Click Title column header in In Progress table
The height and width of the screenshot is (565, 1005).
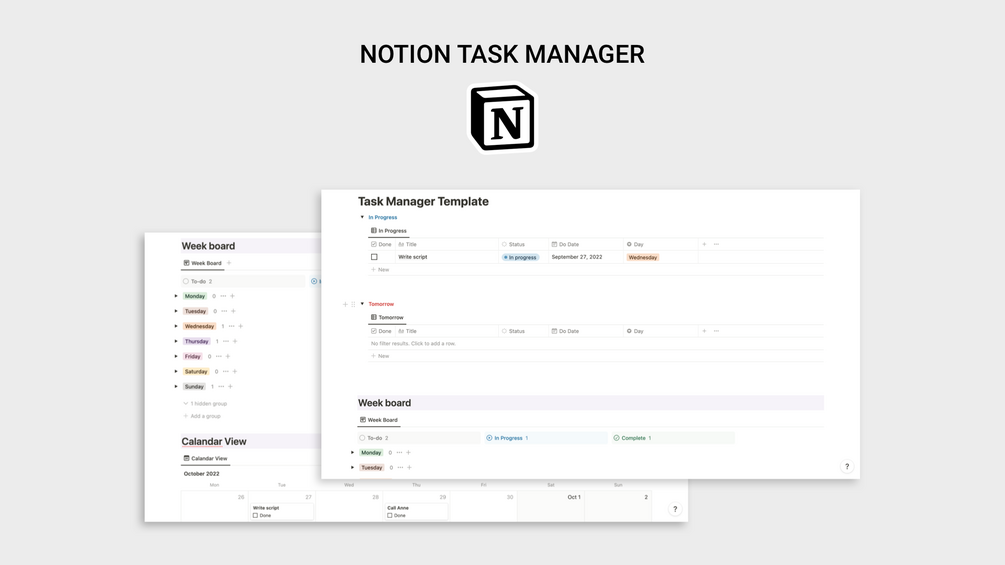(x=408, y=244)
